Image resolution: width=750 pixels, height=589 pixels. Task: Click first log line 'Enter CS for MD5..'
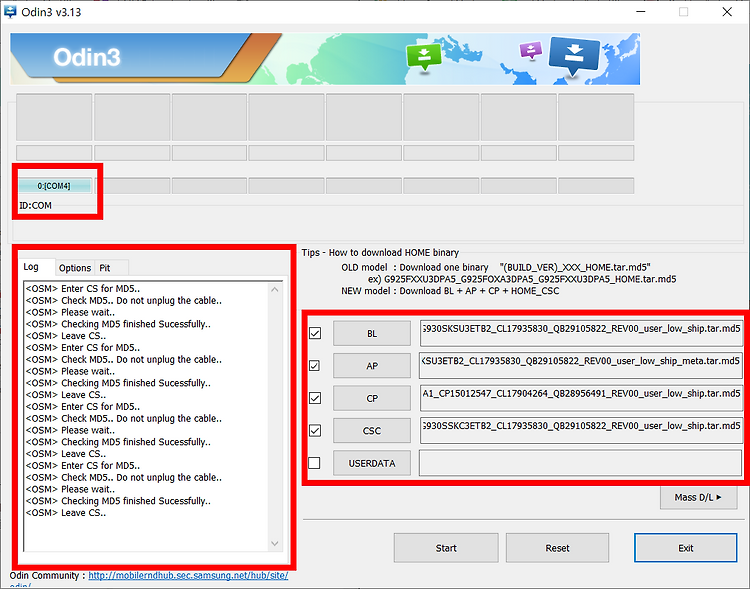pyautogui.click(x=83, y=289)
